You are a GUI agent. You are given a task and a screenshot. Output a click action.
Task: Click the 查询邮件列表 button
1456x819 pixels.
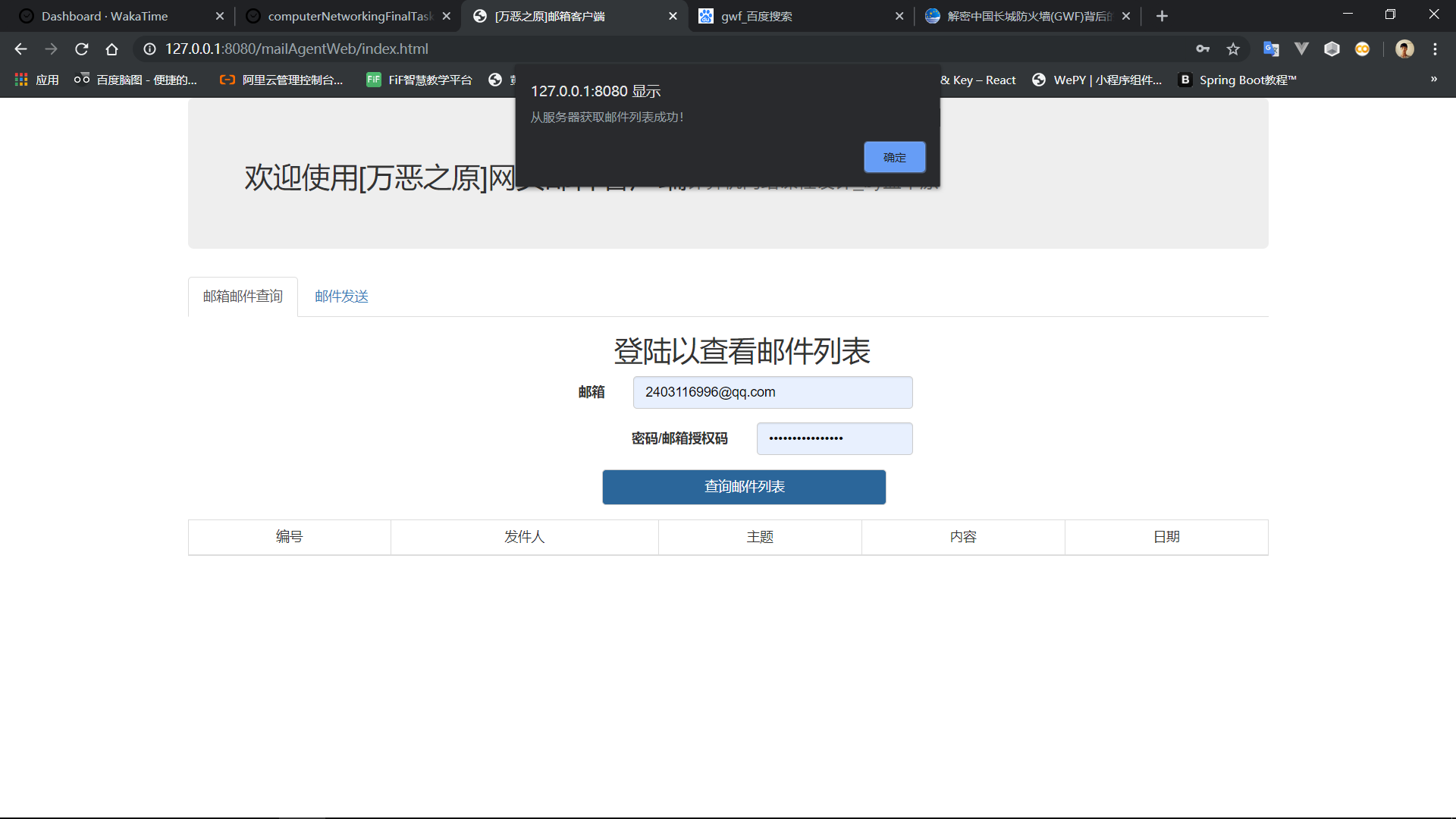tap(744, 487)
